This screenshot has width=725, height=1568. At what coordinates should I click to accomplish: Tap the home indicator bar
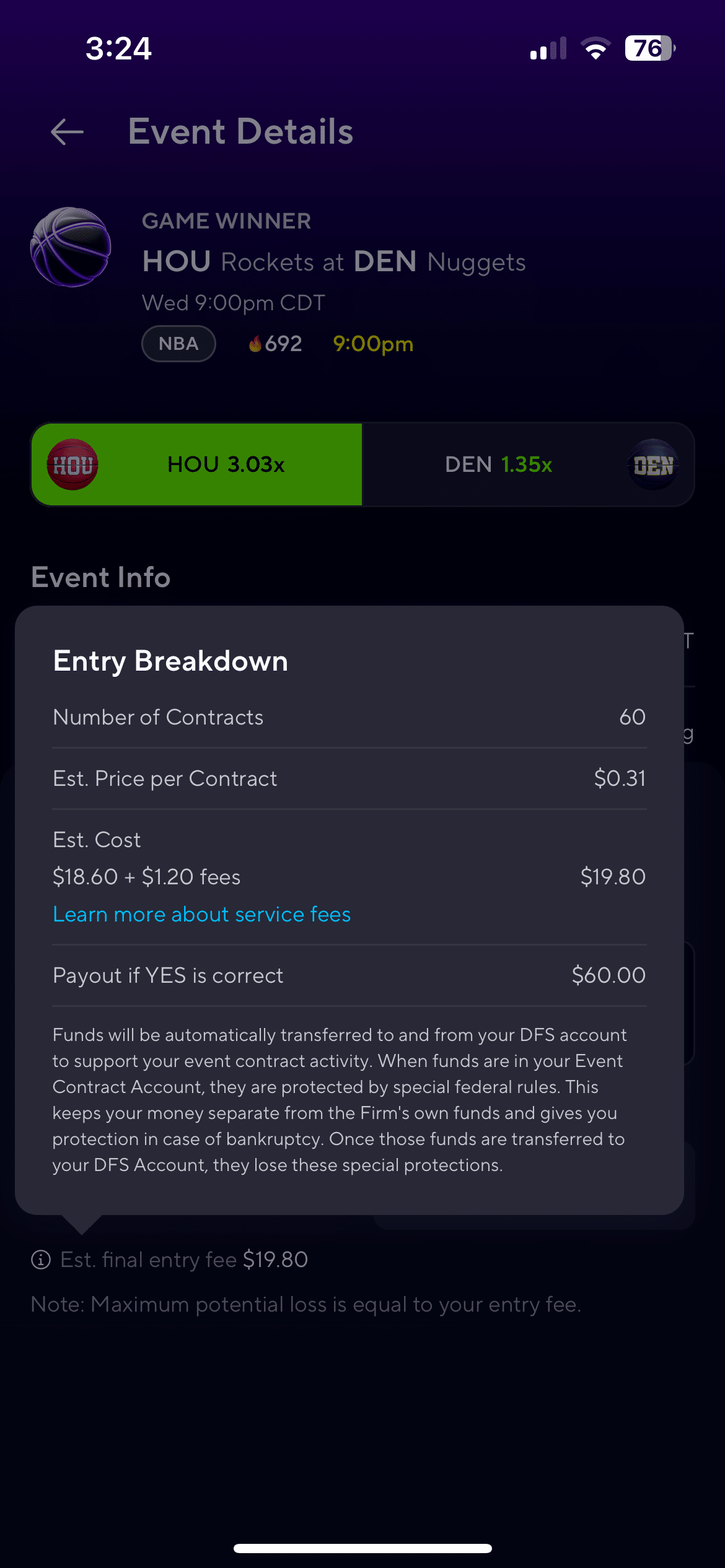[x=362, y=1548]
